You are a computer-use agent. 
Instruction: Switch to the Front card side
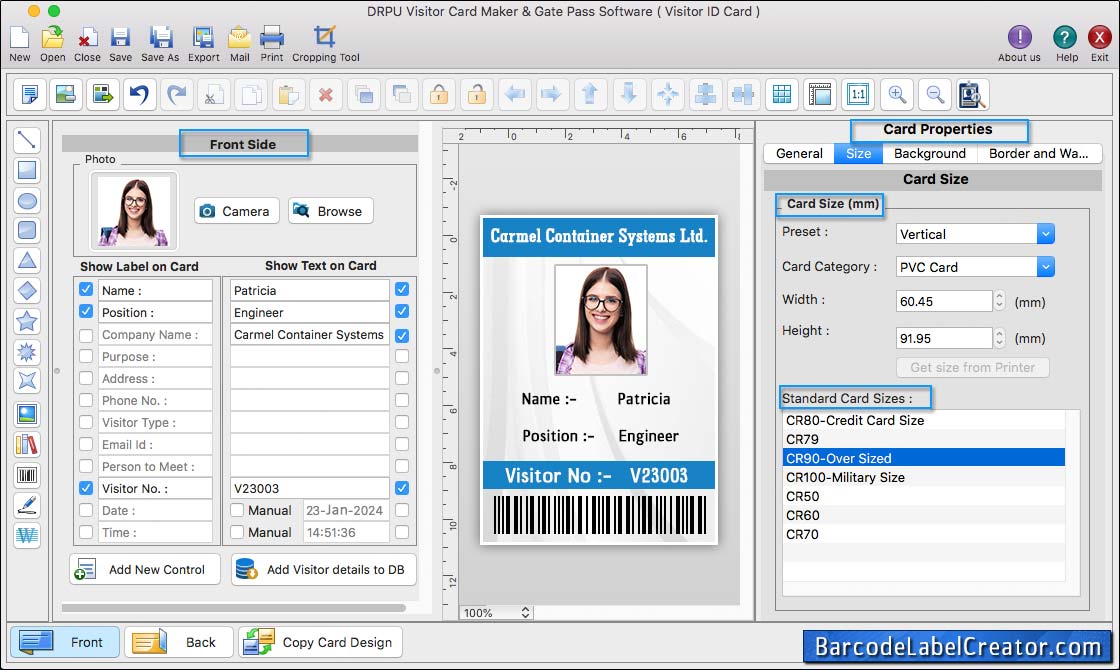[x=64, y=641]
